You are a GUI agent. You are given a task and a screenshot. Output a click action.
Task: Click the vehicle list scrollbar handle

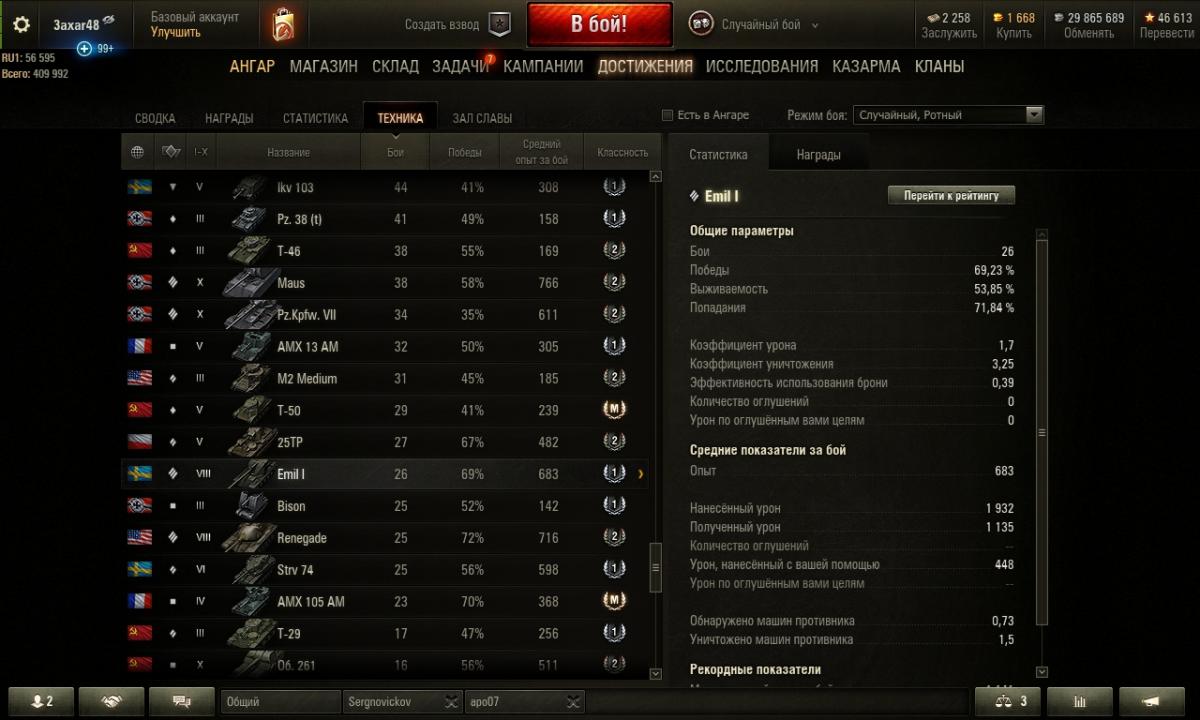656,568
